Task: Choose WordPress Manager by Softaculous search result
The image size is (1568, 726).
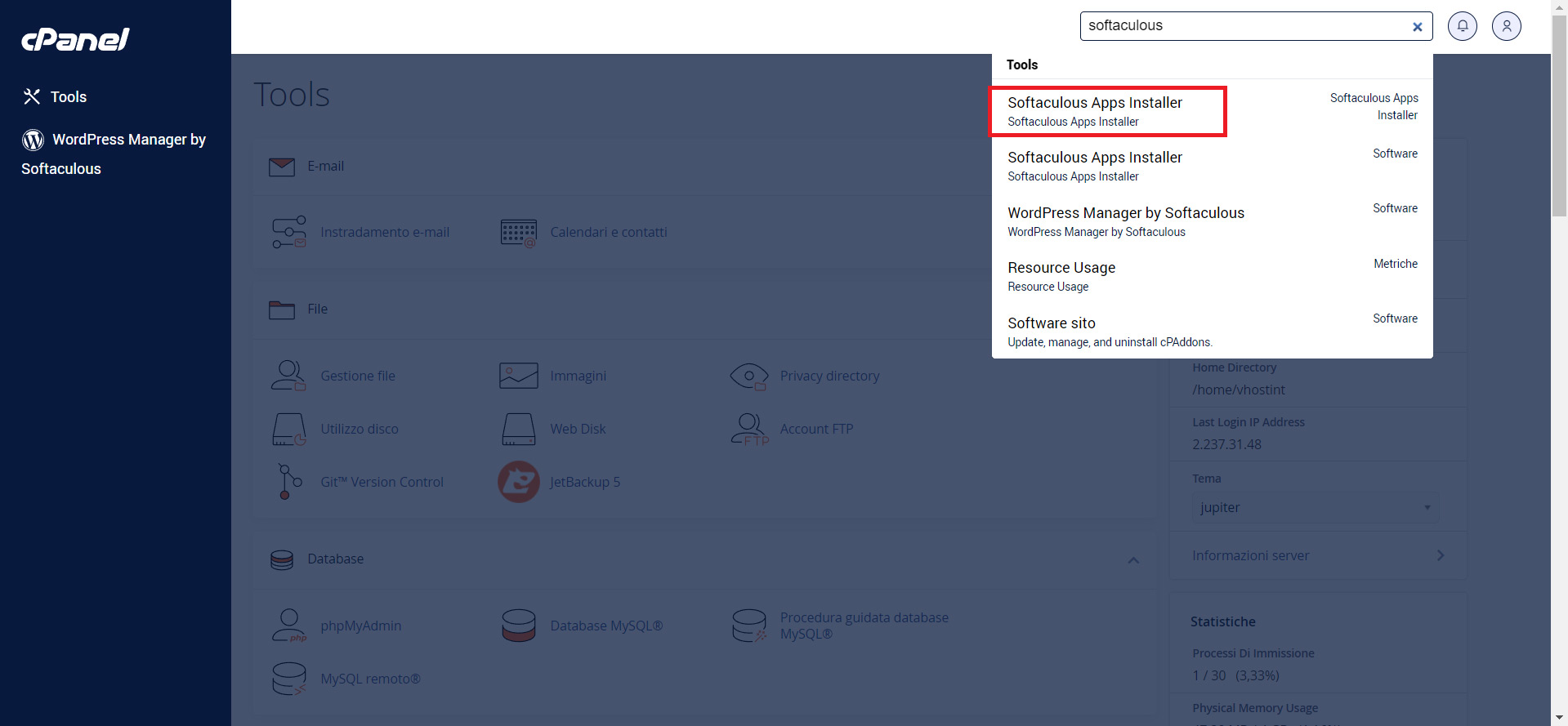Action: pyautogui.click(x=1212, y=221)
